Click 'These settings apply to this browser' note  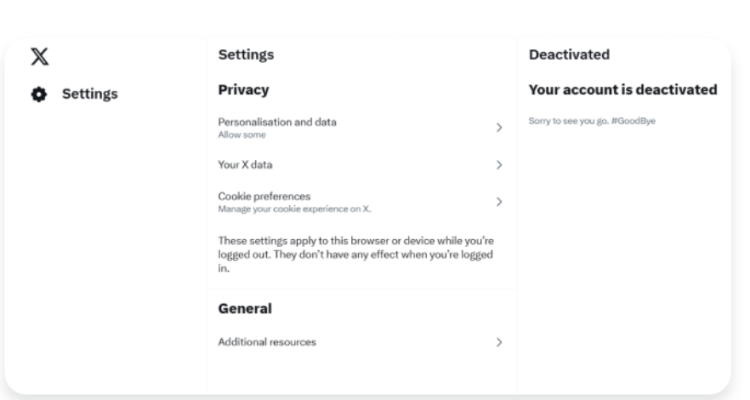coord(356,255)
